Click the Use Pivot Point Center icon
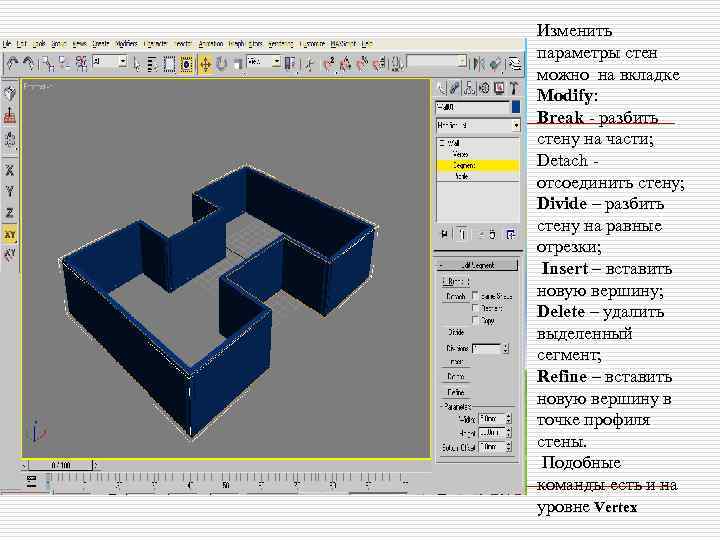 [x=291, y=64]
